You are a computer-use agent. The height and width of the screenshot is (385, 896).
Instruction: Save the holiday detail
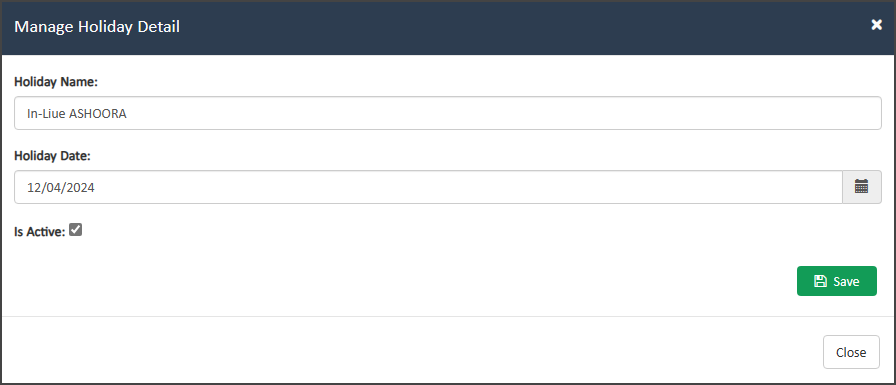[x=837, y=281]
